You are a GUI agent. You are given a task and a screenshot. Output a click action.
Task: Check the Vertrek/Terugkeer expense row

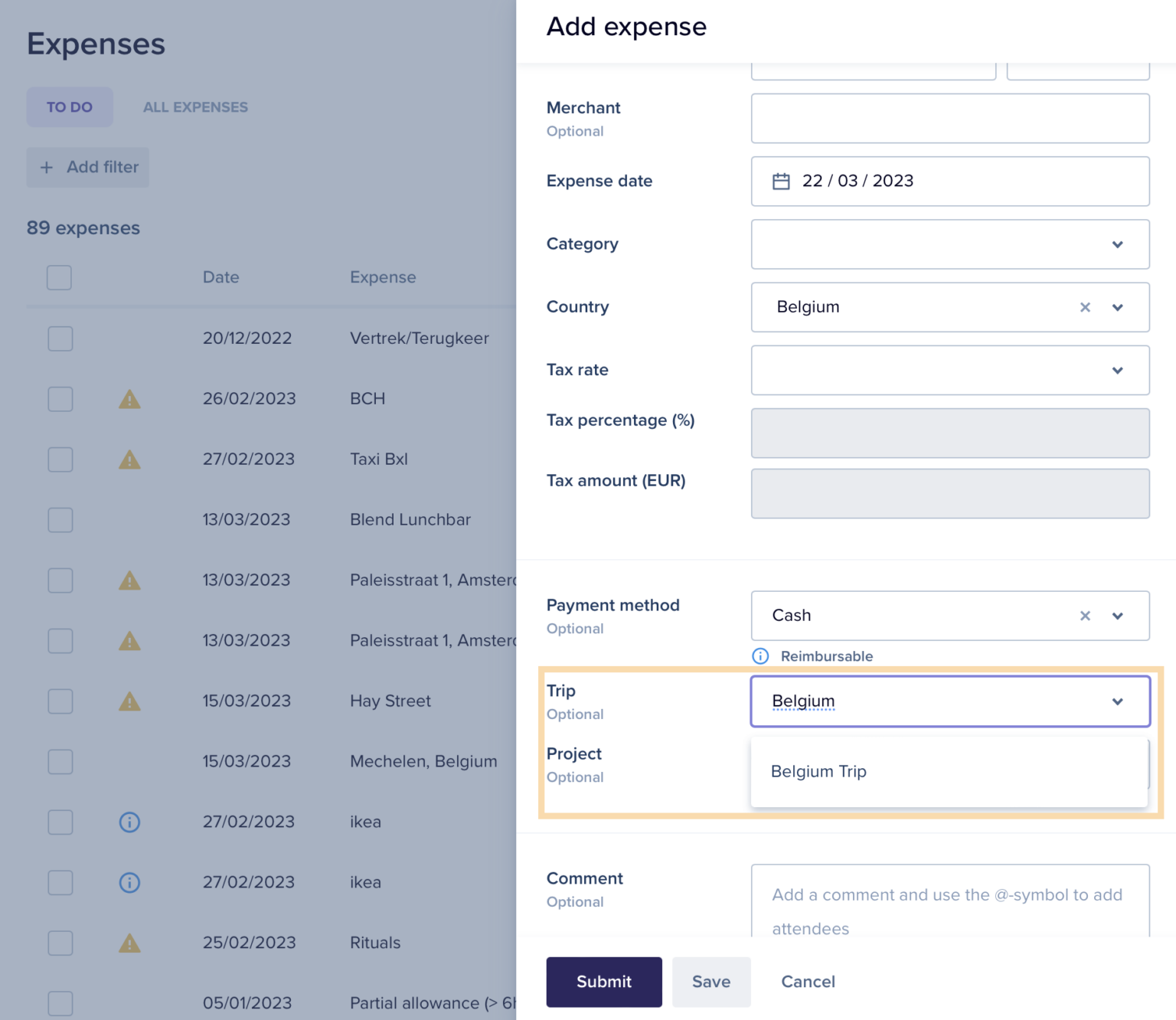(x=60, y=338)
